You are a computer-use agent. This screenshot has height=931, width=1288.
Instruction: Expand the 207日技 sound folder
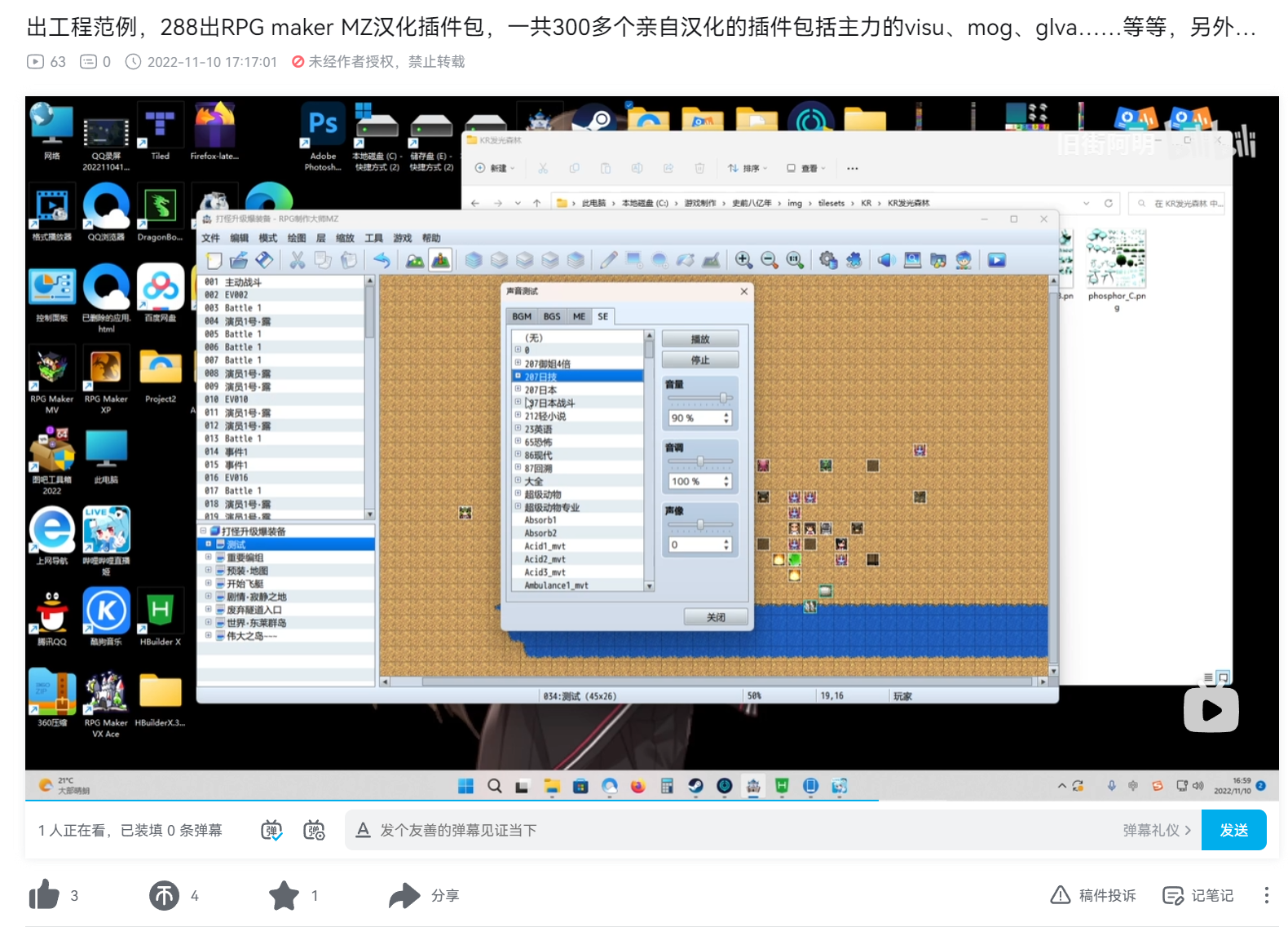518,376
